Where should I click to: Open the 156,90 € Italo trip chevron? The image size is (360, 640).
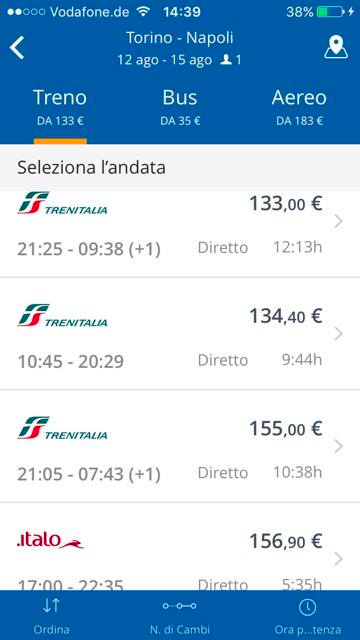(x=338, y=559)
